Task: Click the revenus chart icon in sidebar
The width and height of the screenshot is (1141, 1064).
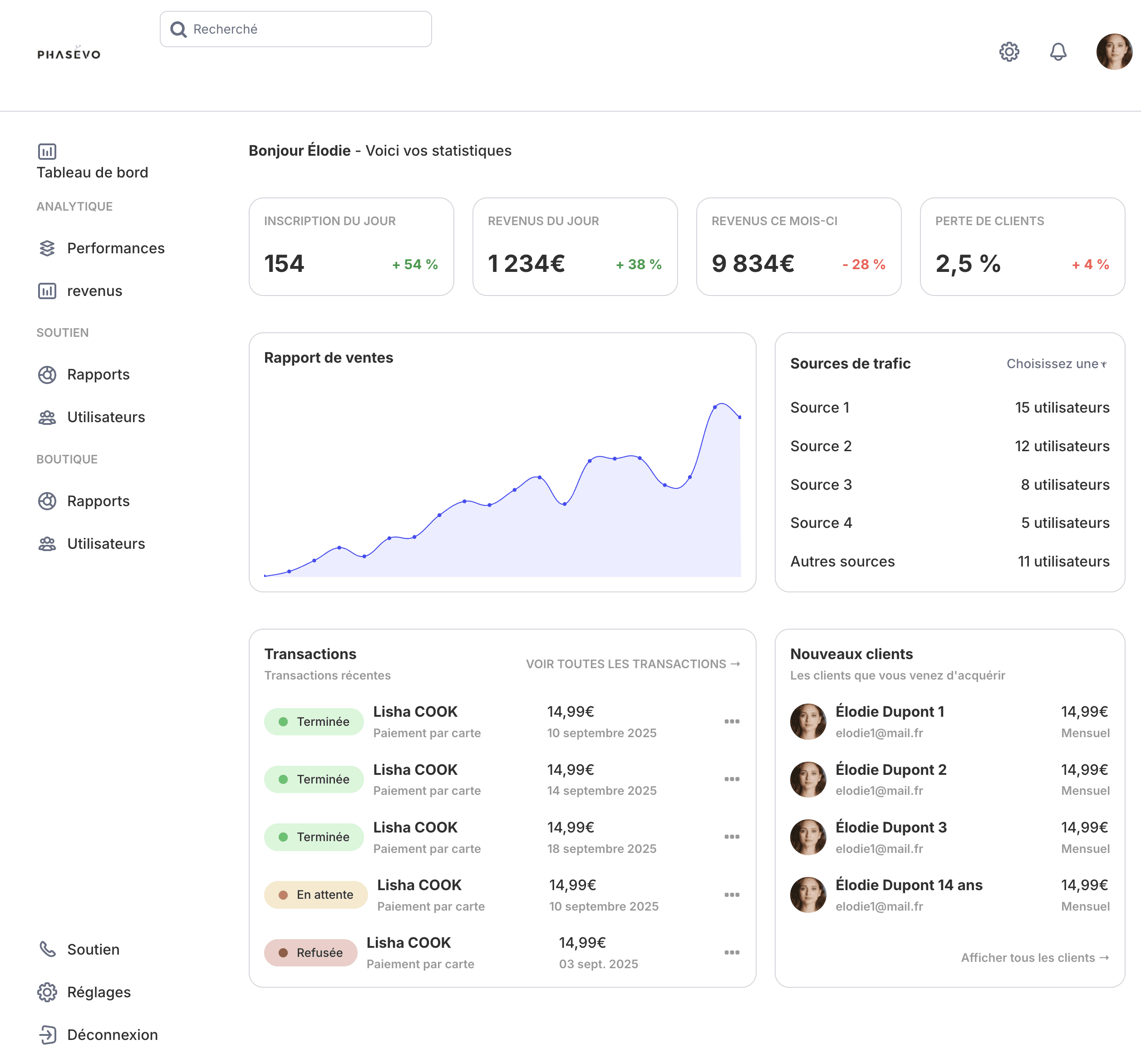Action: coord(47,291)
